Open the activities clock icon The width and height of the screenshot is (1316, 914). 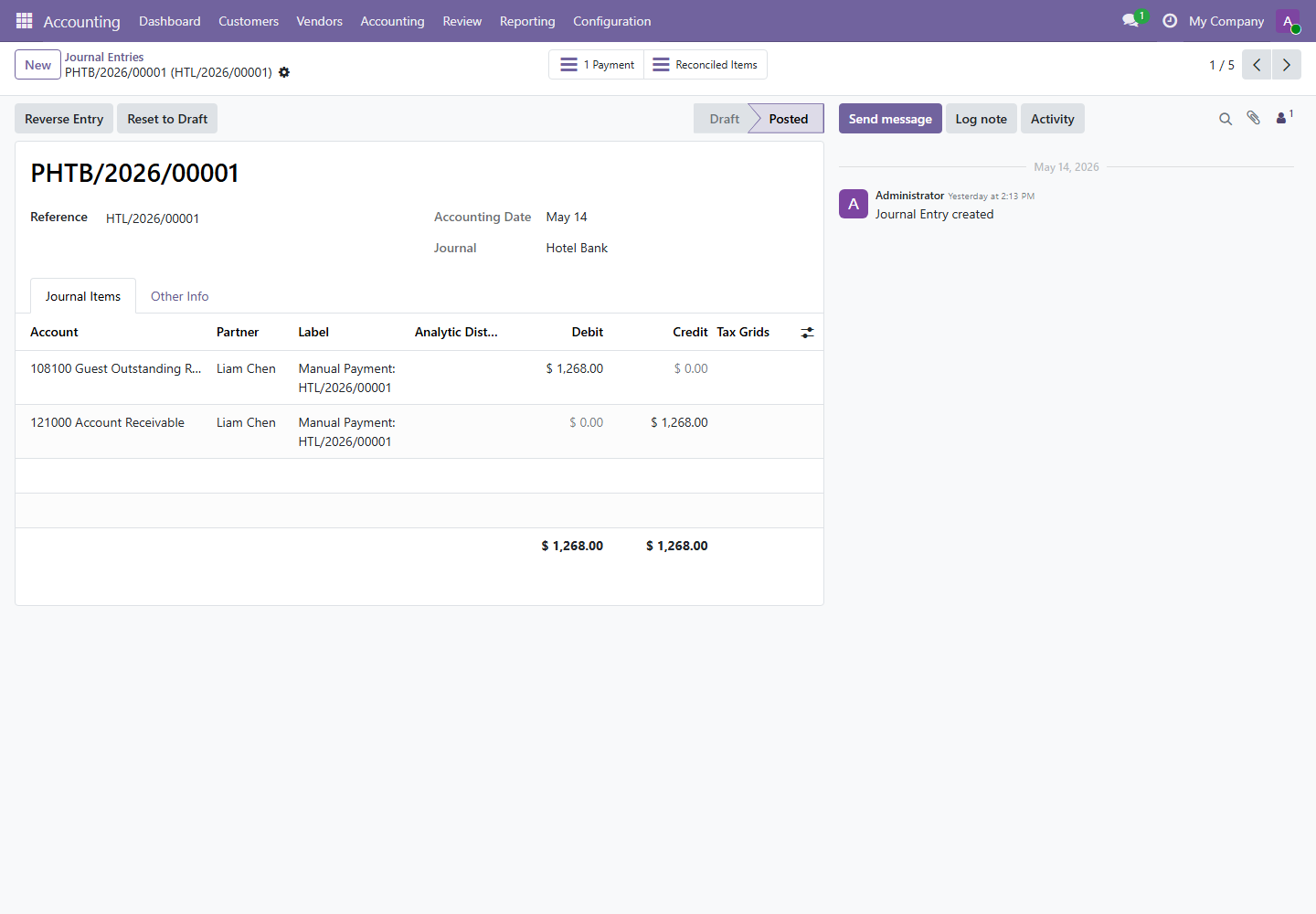coord(1170,20)
